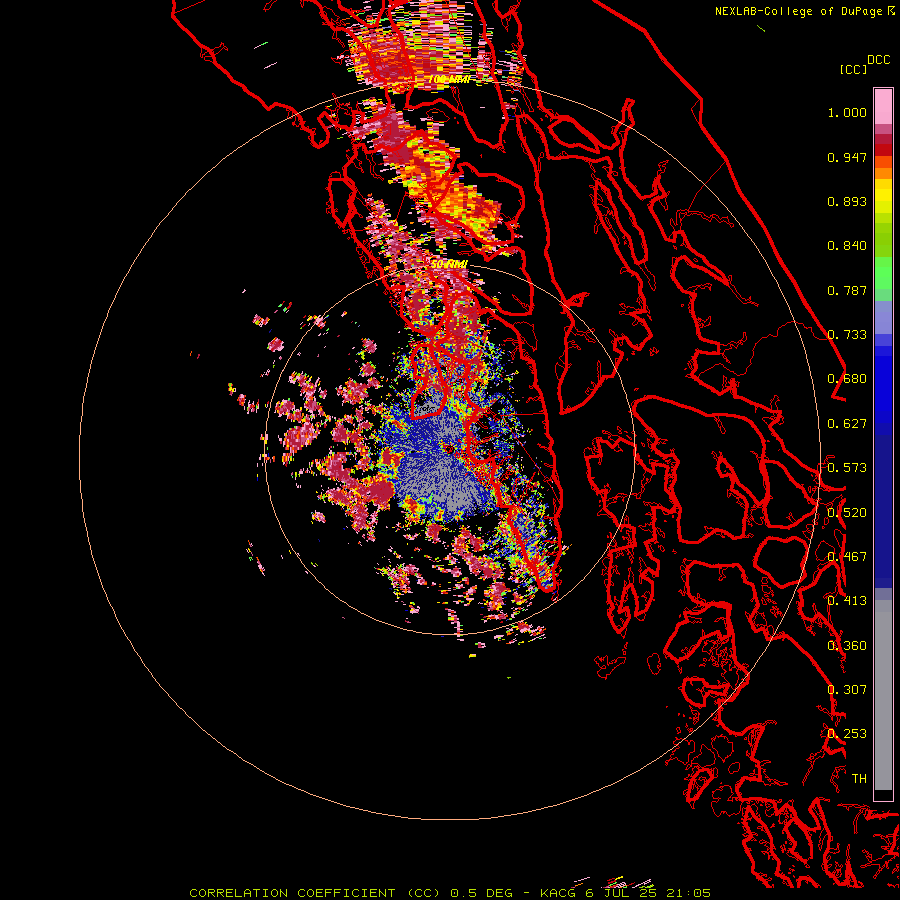The width and height of the screenshot is (900, 900).
Task: Select the 0.573 scale value
Action: (x=847, y=468)
